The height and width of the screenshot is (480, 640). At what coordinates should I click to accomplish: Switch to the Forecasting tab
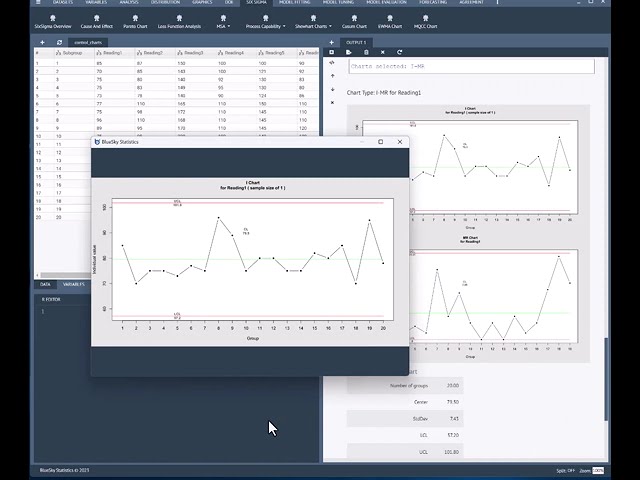[x=433, y=2]
